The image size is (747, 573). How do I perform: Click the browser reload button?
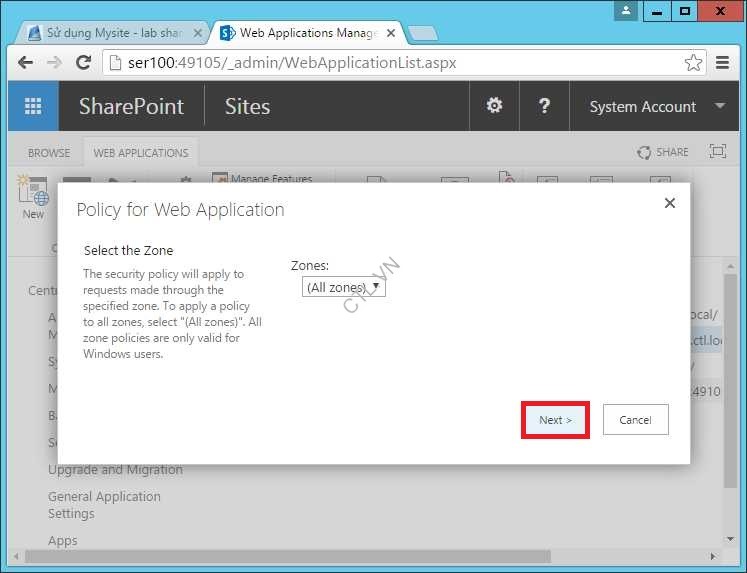pyautogui.click(x=84, y=63)
